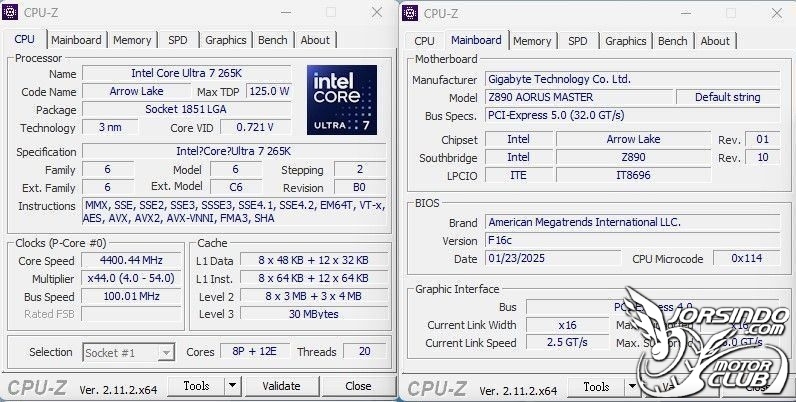Click the Southbridge value Z890
The width and height of the screenshot is (796, 402).
634,157
